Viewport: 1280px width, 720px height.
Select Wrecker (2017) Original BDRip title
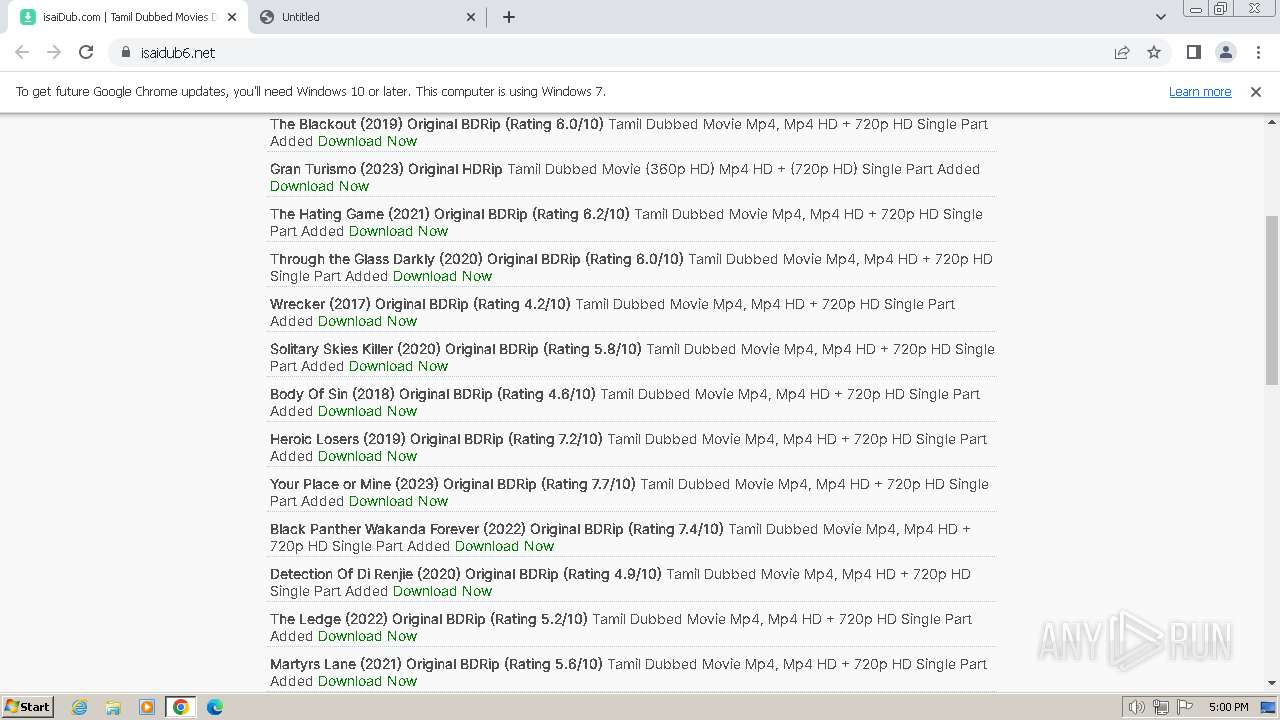[420, 304]
